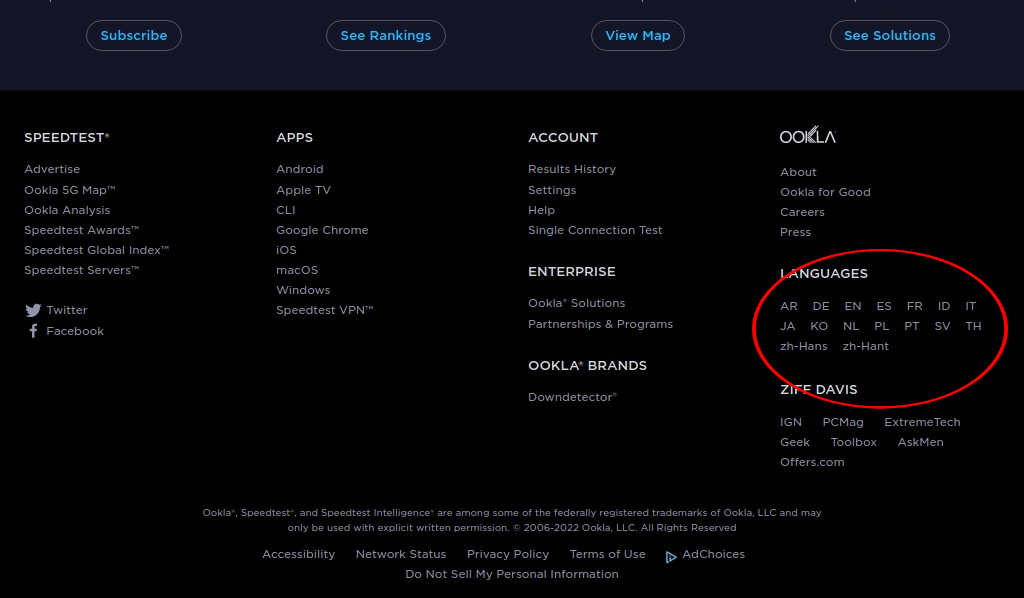Open See Rankings
The image size is (1024, 598).
pos(385,35)
